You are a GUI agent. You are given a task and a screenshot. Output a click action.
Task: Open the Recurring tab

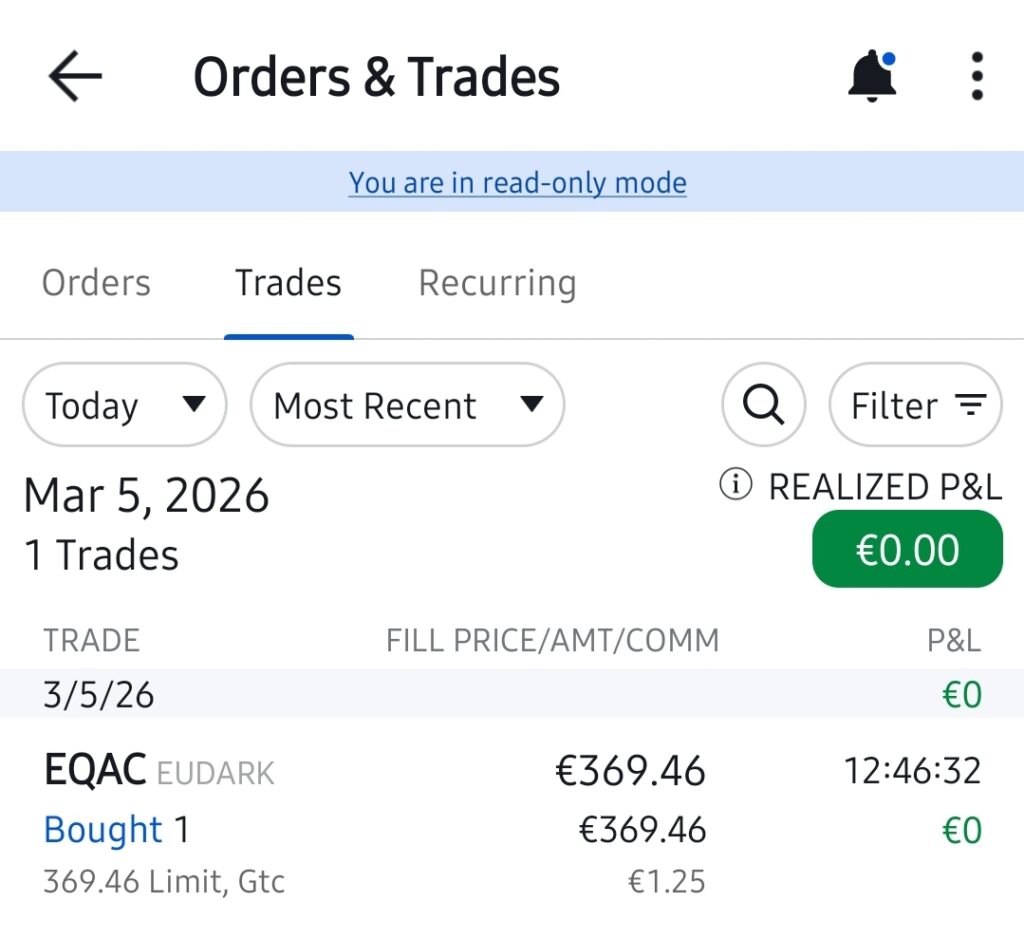(497, 283)
